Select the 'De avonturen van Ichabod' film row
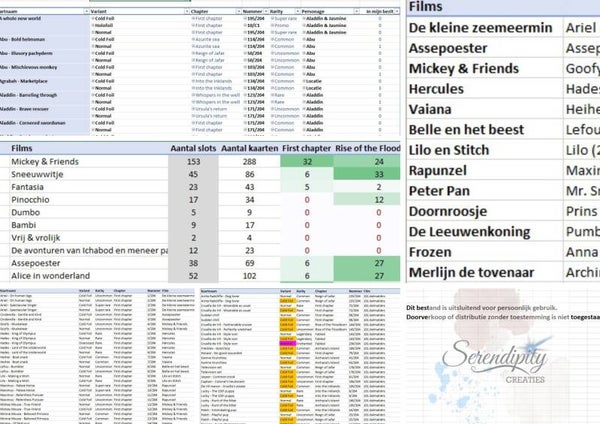The image size is (600, 424). click(x=89, y=251)
